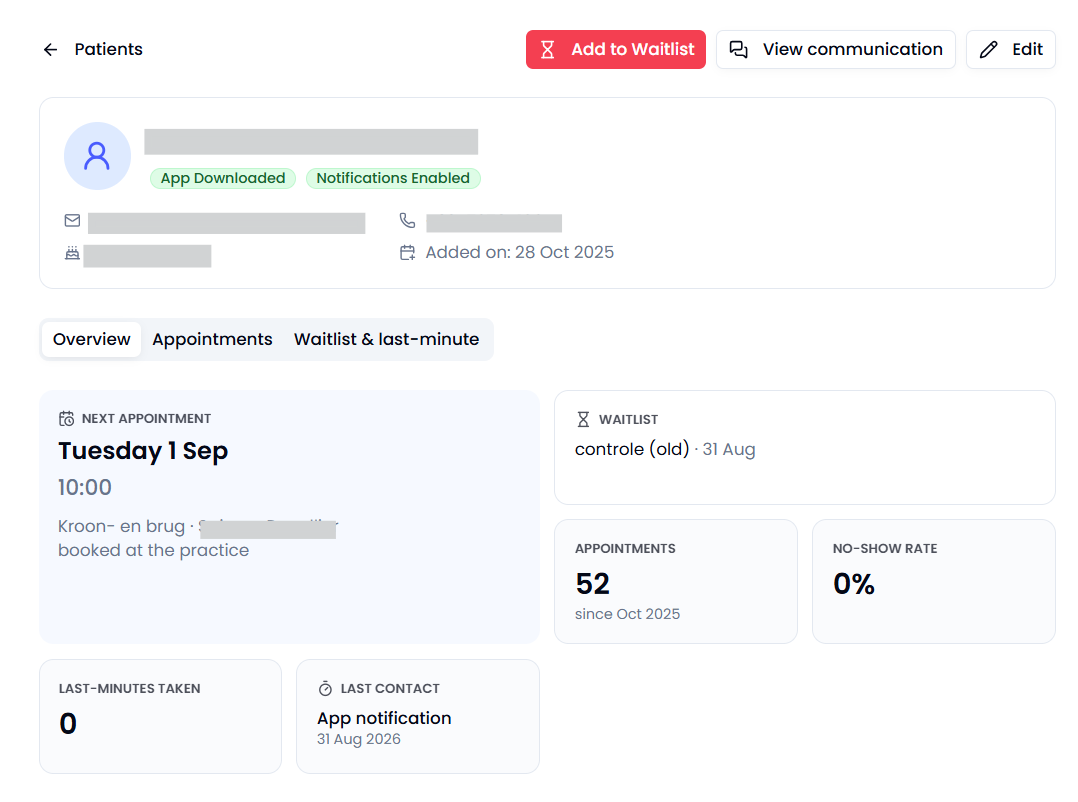
Task: Open View communication
Action: [835, 49]
